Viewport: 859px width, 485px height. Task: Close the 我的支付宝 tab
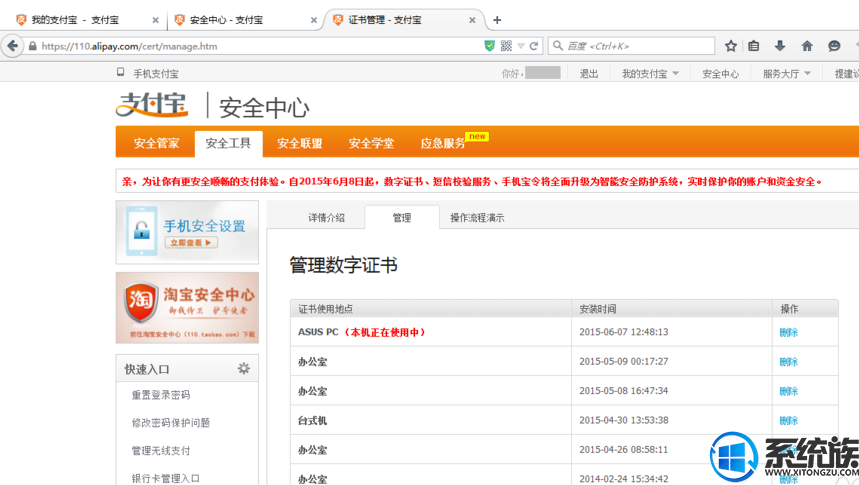click(156, 20)
